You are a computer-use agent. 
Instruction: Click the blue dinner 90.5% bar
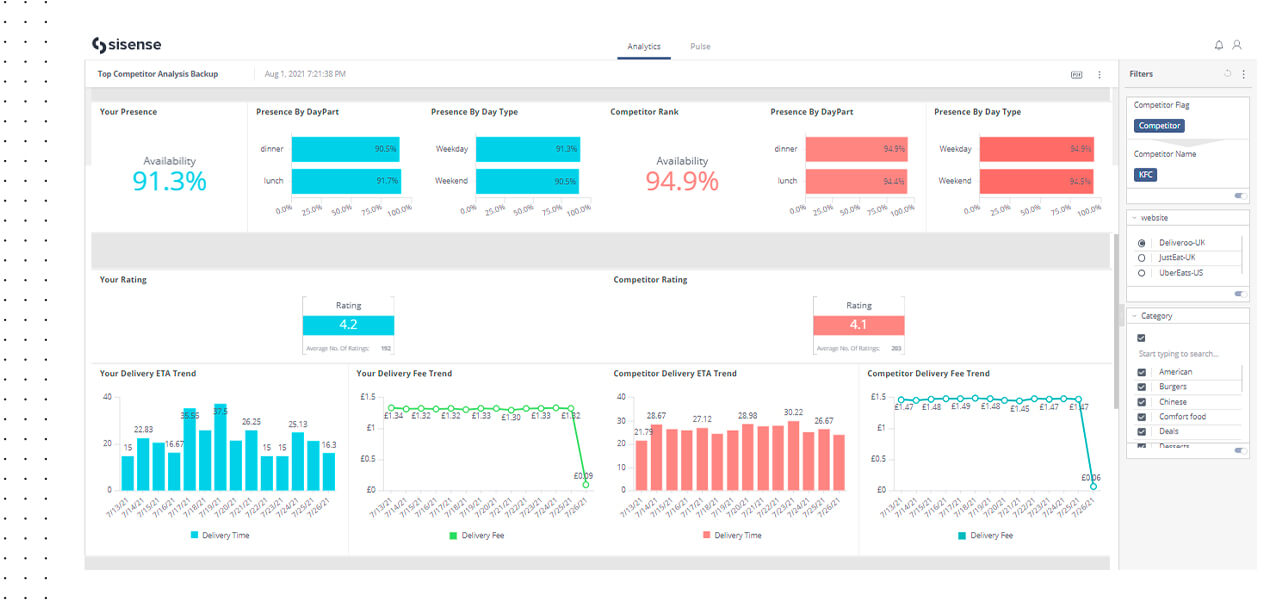tap(344, 149)
